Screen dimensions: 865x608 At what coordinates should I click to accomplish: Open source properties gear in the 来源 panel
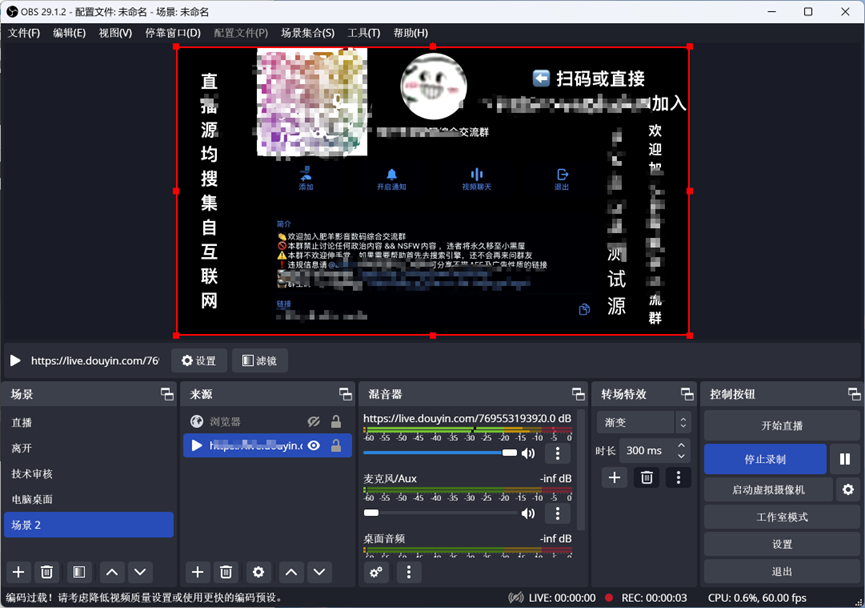(x=259, y=572)
